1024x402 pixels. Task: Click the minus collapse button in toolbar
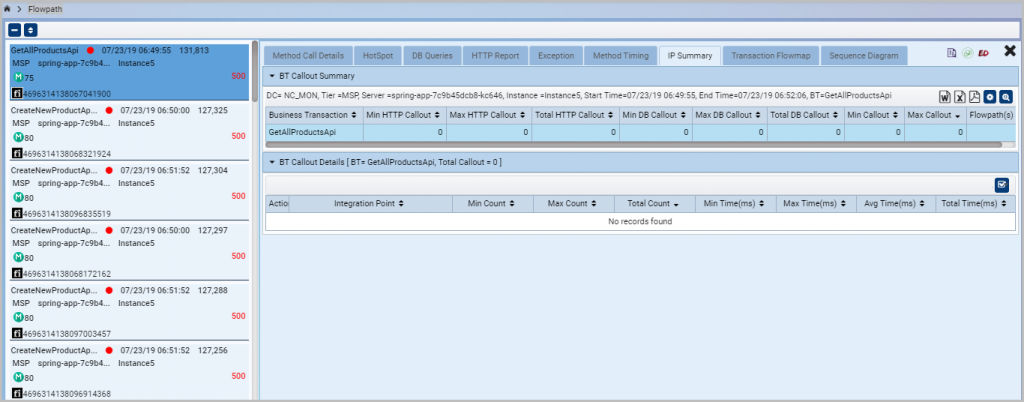(x=15, y=30)
